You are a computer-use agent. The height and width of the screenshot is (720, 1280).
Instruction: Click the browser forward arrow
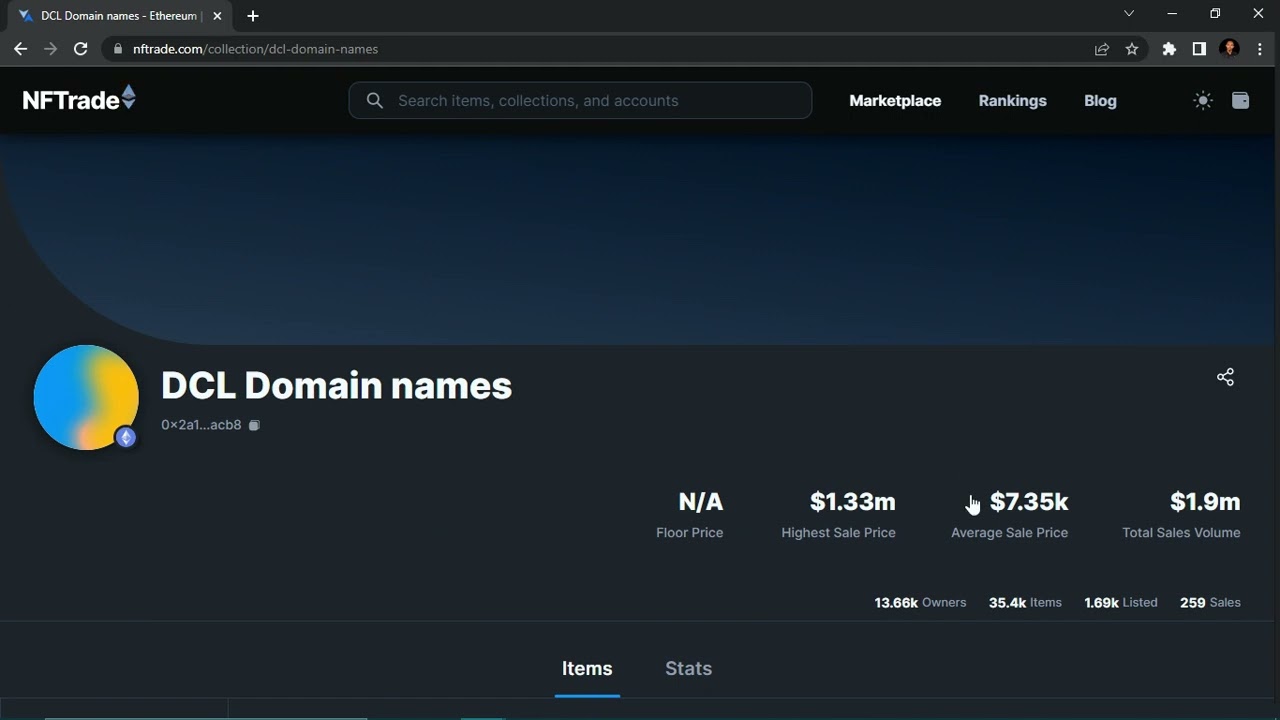tap(50, 49)
